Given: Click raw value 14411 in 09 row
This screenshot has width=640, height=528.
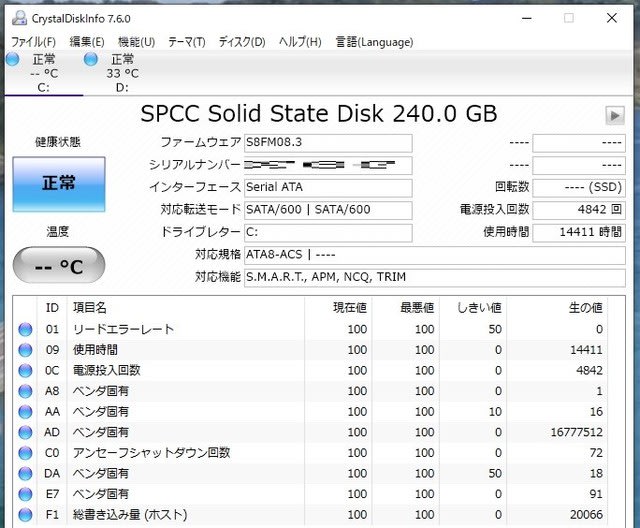Looking at the screenshot, I should (x=587, y=350).
